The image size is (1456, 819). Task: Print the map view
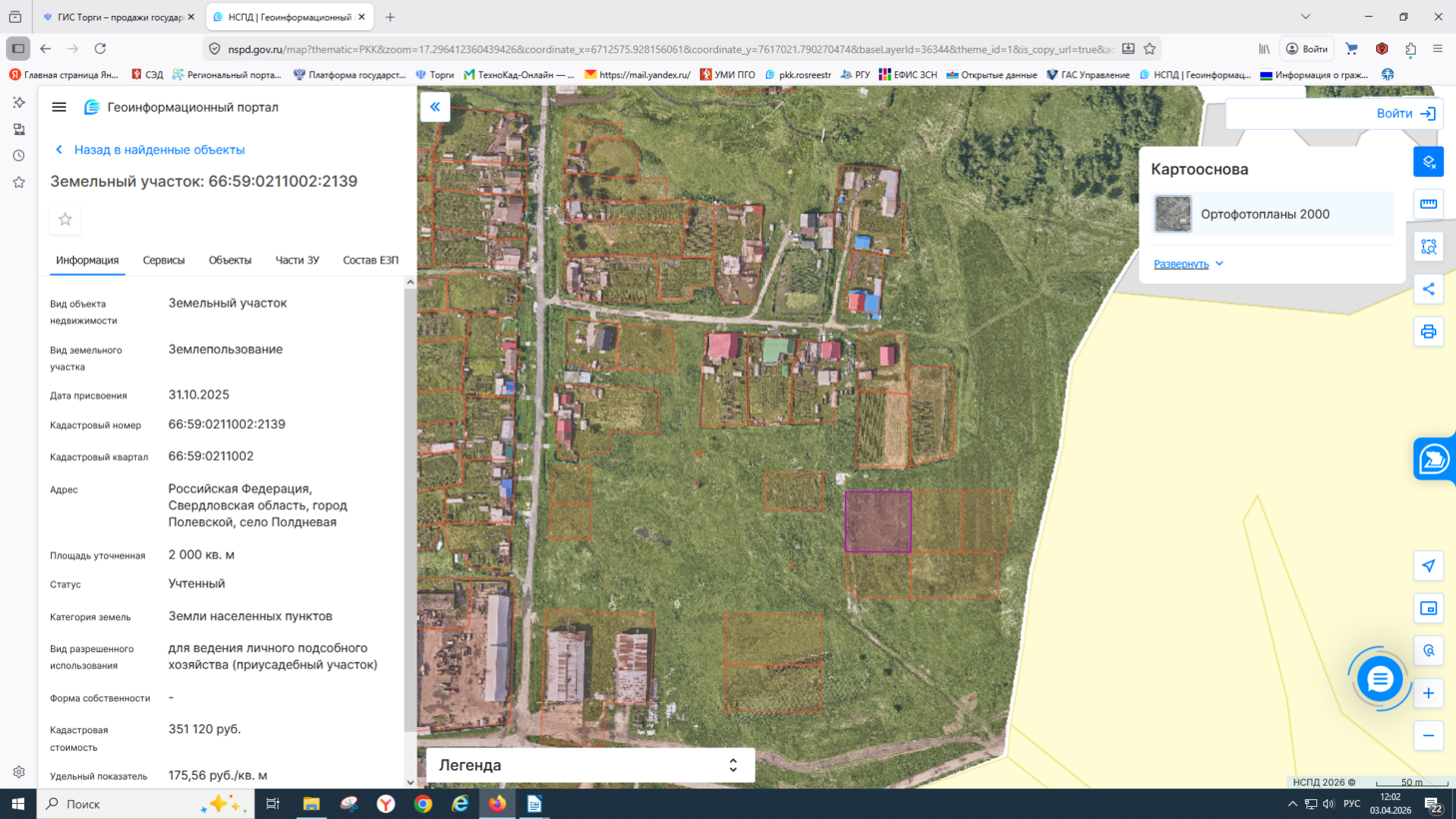pos(1428,332)
